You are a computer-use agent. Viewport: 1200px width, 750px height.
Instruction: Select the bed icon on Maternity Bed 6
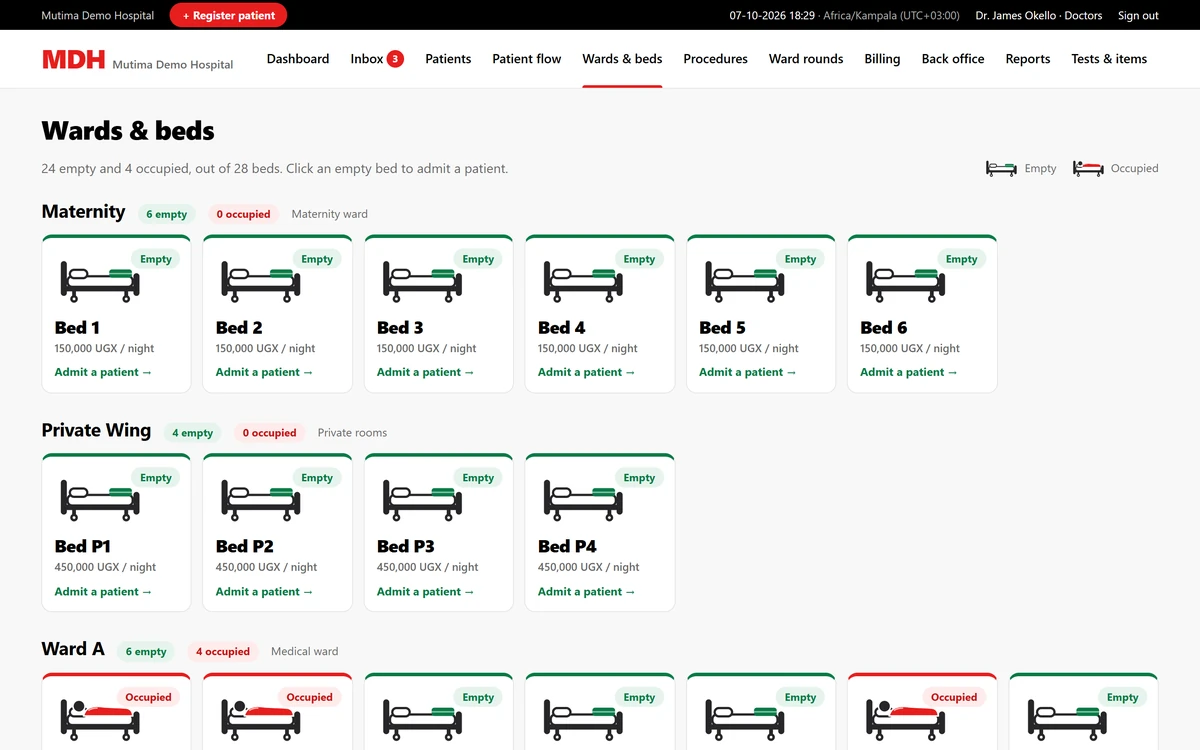pyautogui.click(x=905, y=281)
